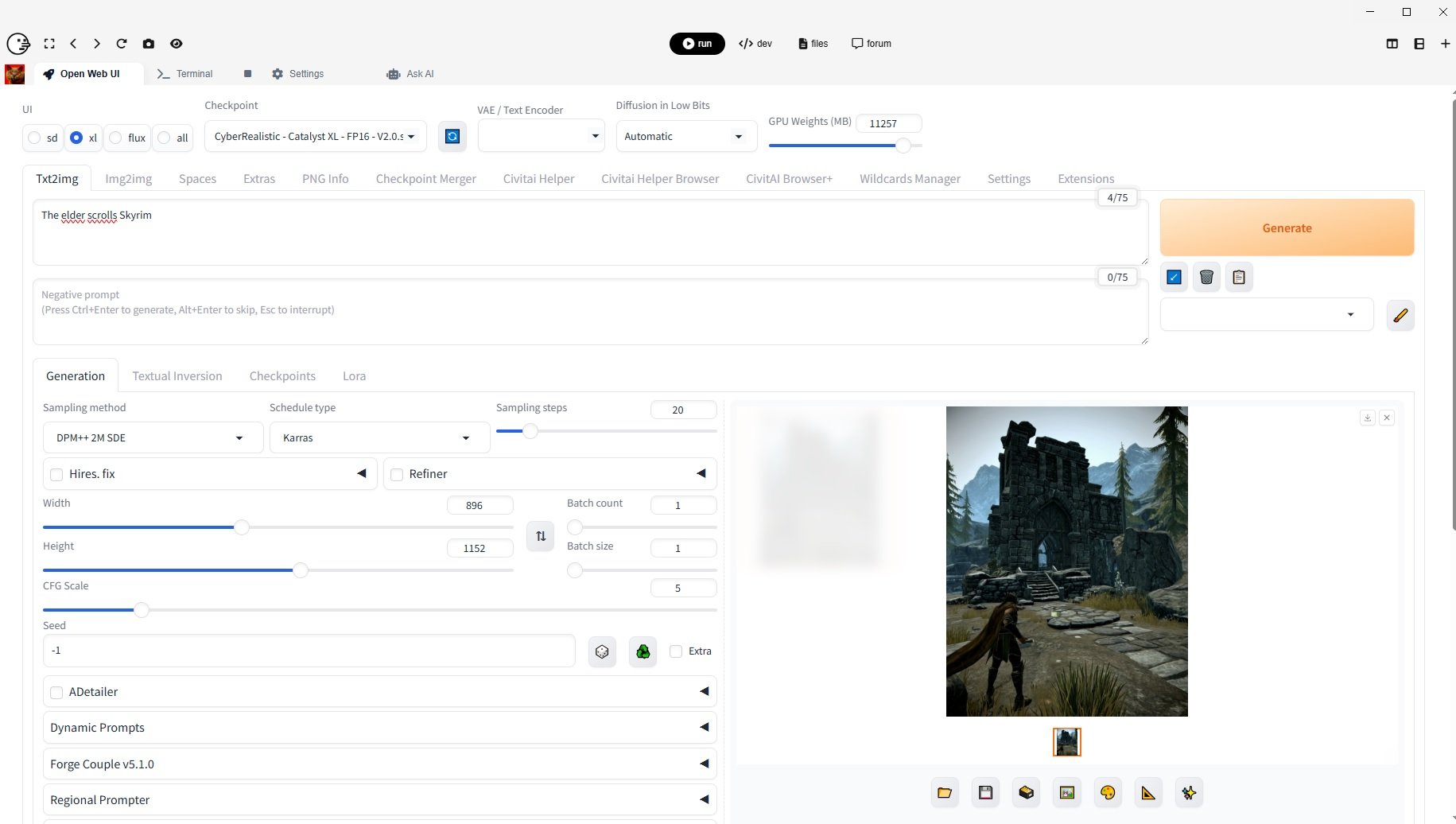Image resolution: width=1456 pixels, height=824 pixels.
Task: Click the floppy disk save image icon
Action: click(x=985, y=793)
